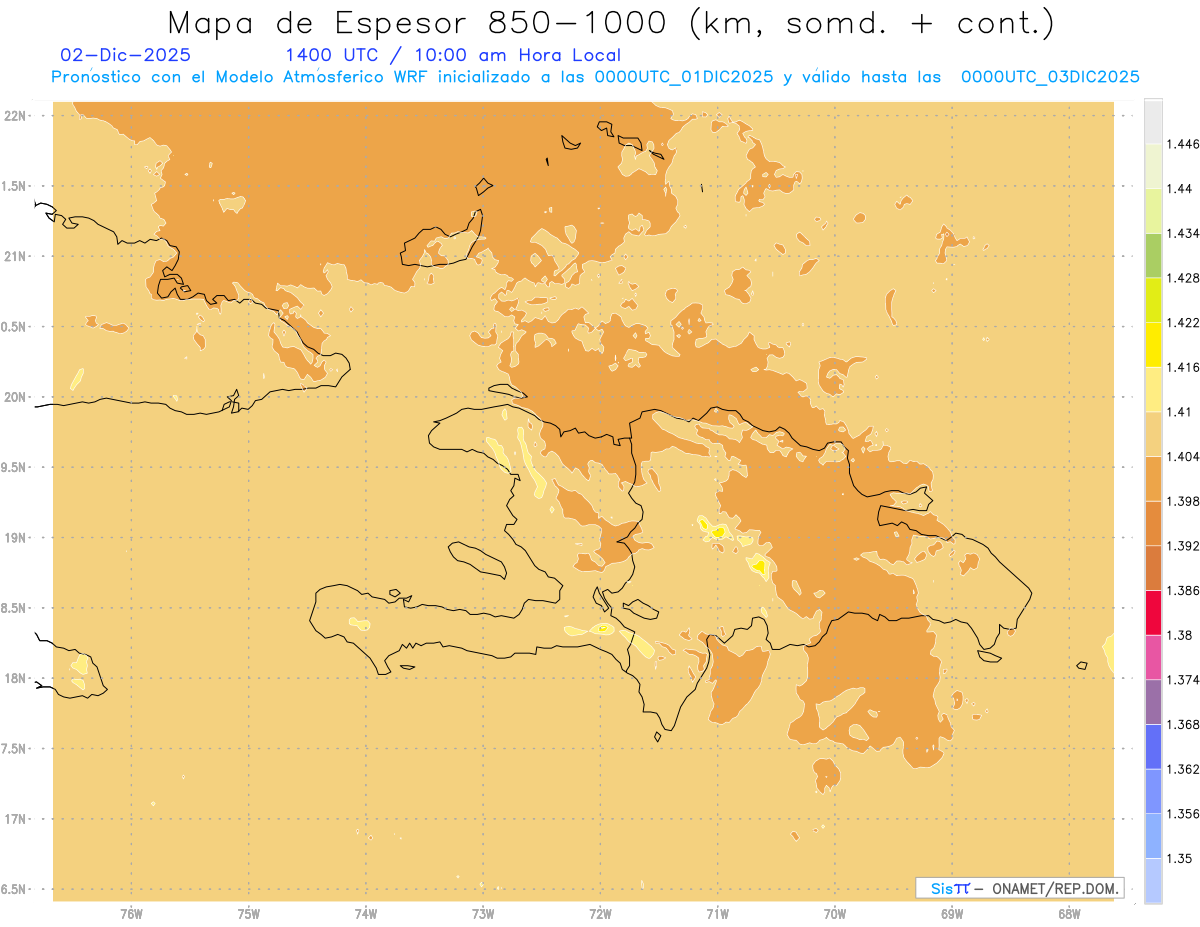
Task: Click the 76W longitude label
Action: (131, 913)
